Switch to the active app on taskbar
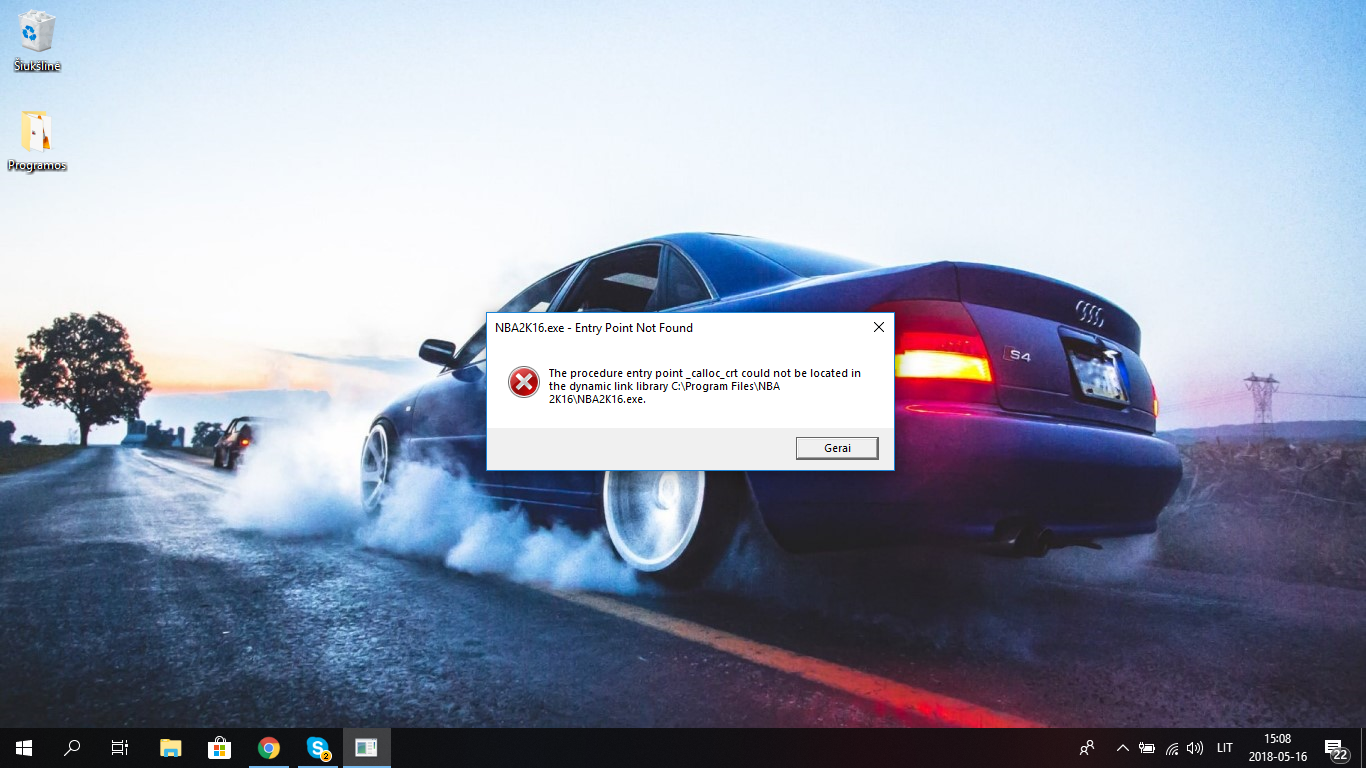1366x768 pixels. (x=366, y=748)
